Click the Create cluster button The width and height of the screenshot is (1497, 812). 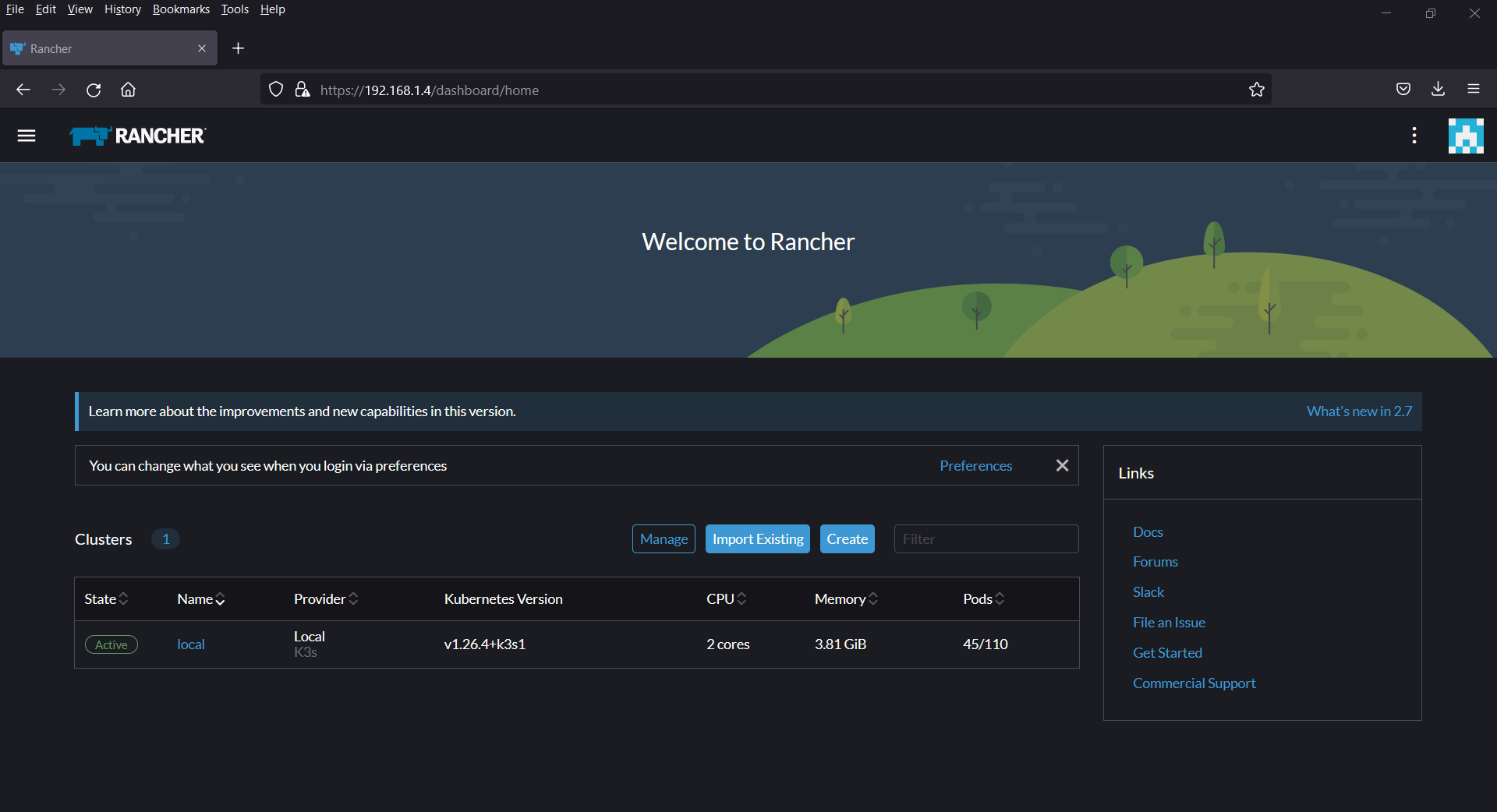pyautogui.click(x=848, y=539)
